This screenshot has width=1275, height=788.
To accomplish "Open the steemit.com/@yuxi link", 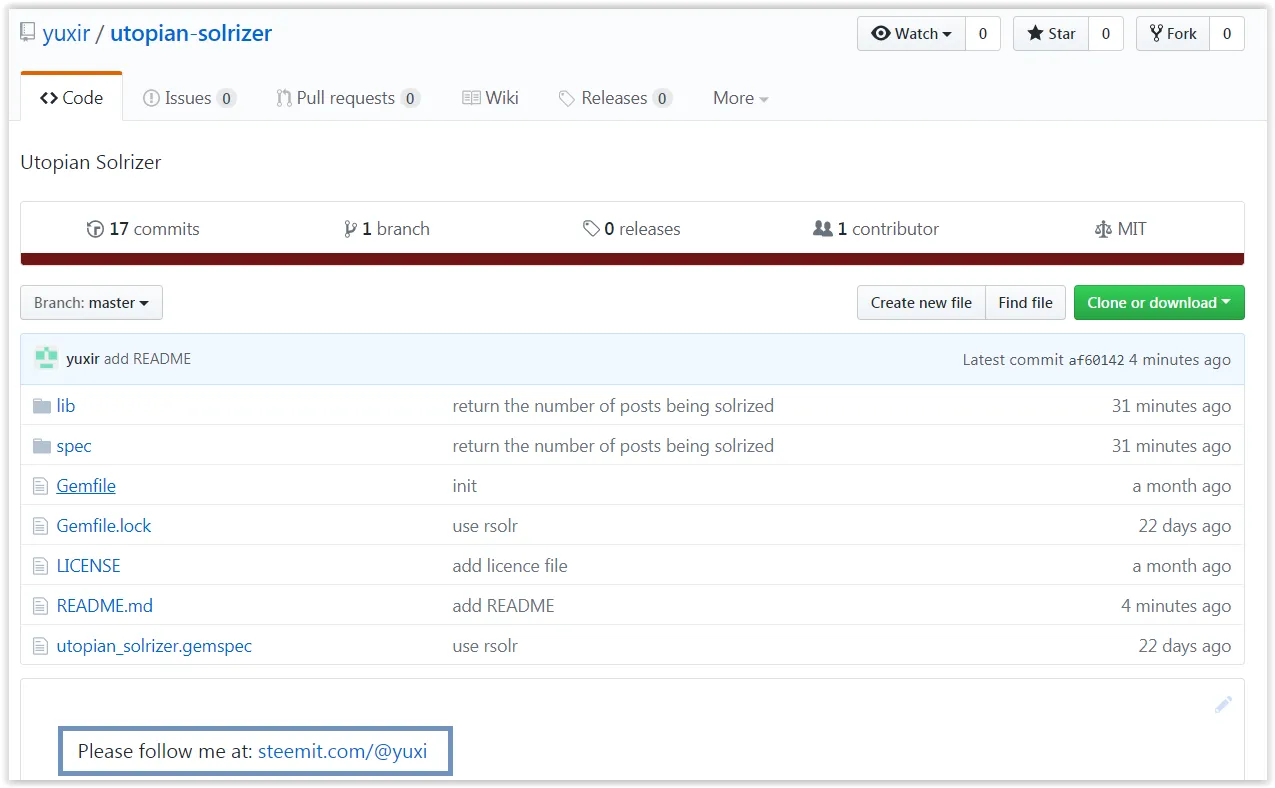I will (342, 751).
